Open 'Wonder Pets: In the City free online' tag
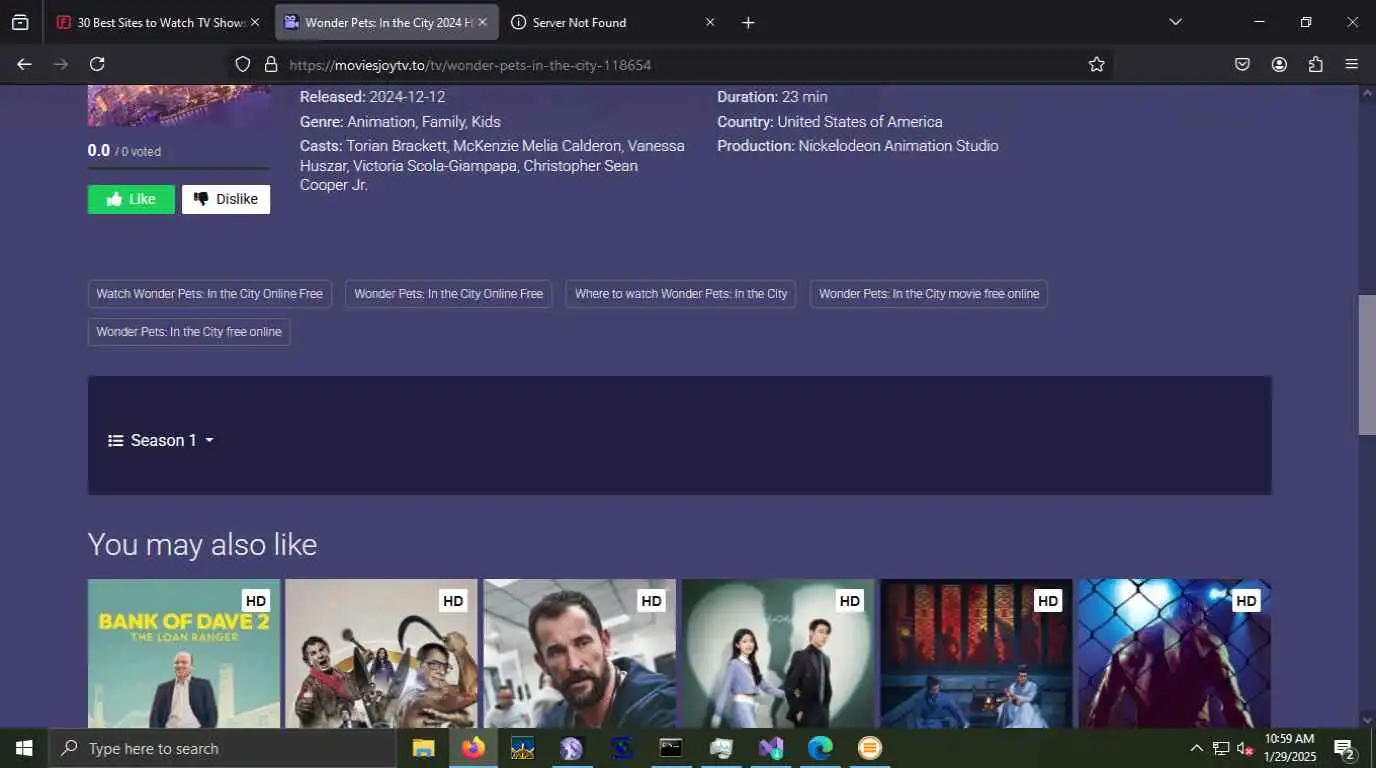1376x768 pixels. pyautogui.click(x=189, y=332)
